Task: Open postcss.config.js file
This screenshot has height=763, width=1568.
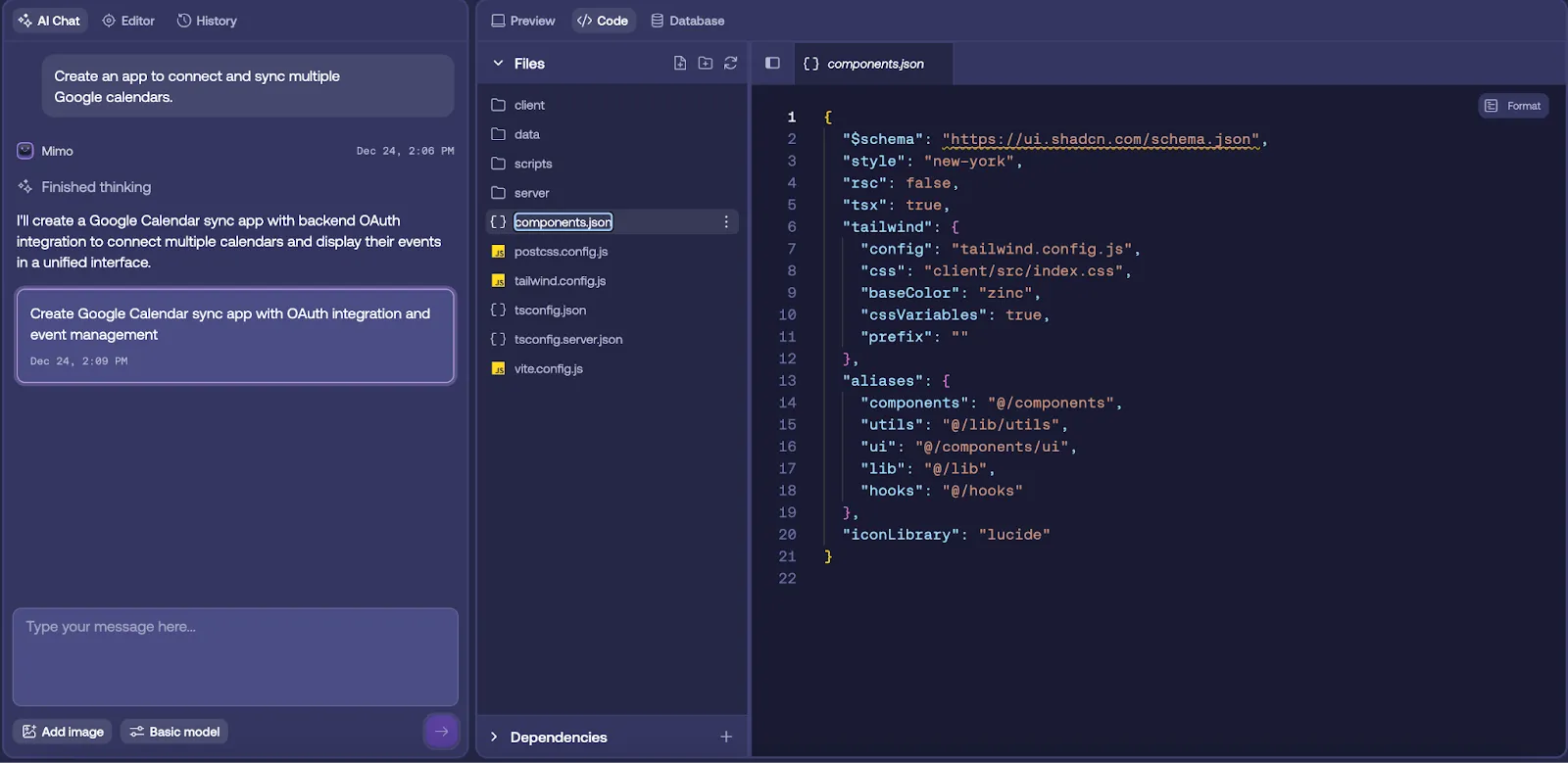Action: click(x=561, y=252)
